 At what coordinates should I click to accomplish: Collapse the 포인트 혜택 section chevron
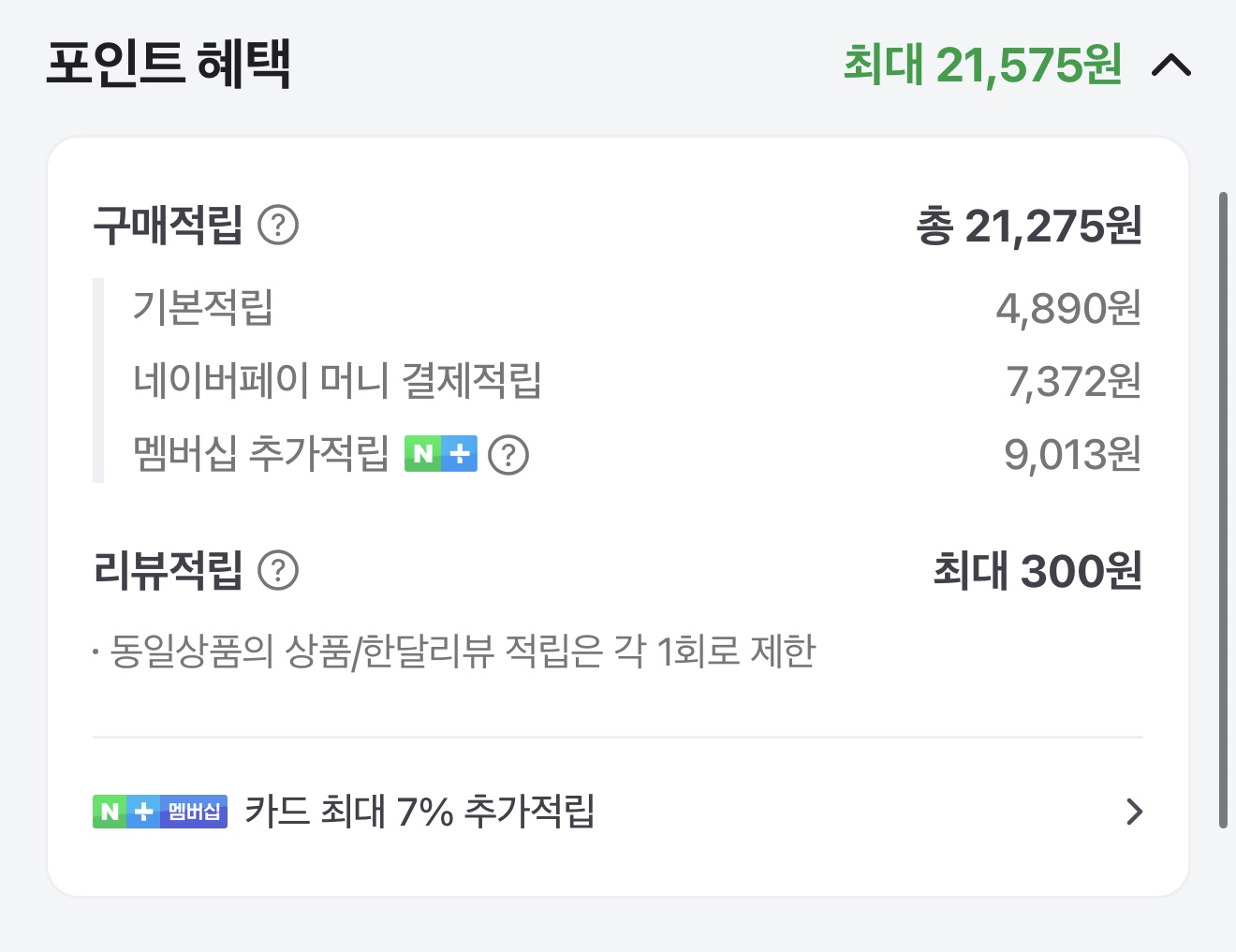pos(1170,66)
